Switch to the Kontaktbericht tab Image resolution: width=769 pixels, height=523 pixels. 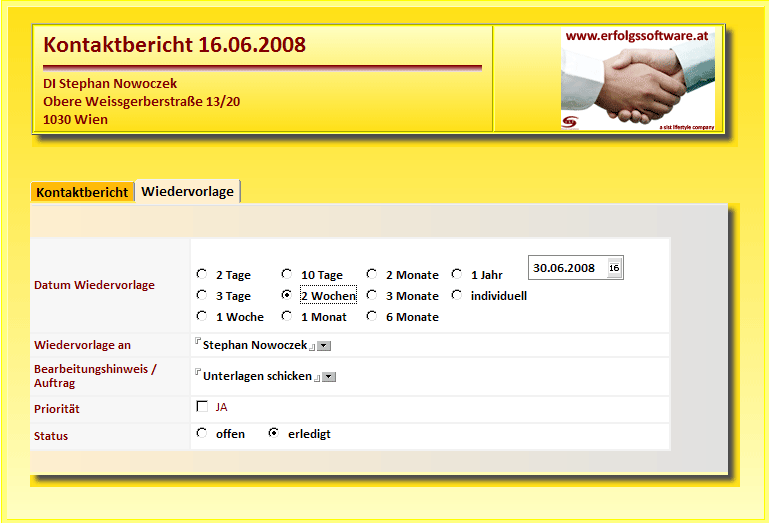click(83, 192)
